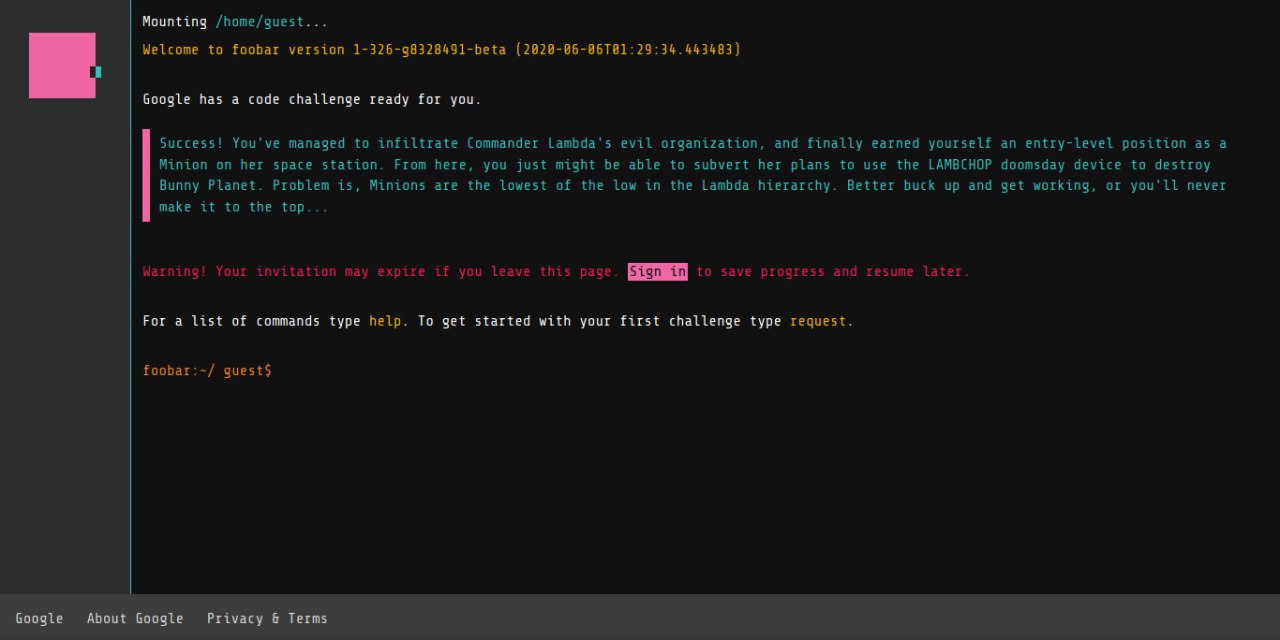Click 'For a list of commands type' text
This screenshot has width=1280, height=640.
(252, 321)
